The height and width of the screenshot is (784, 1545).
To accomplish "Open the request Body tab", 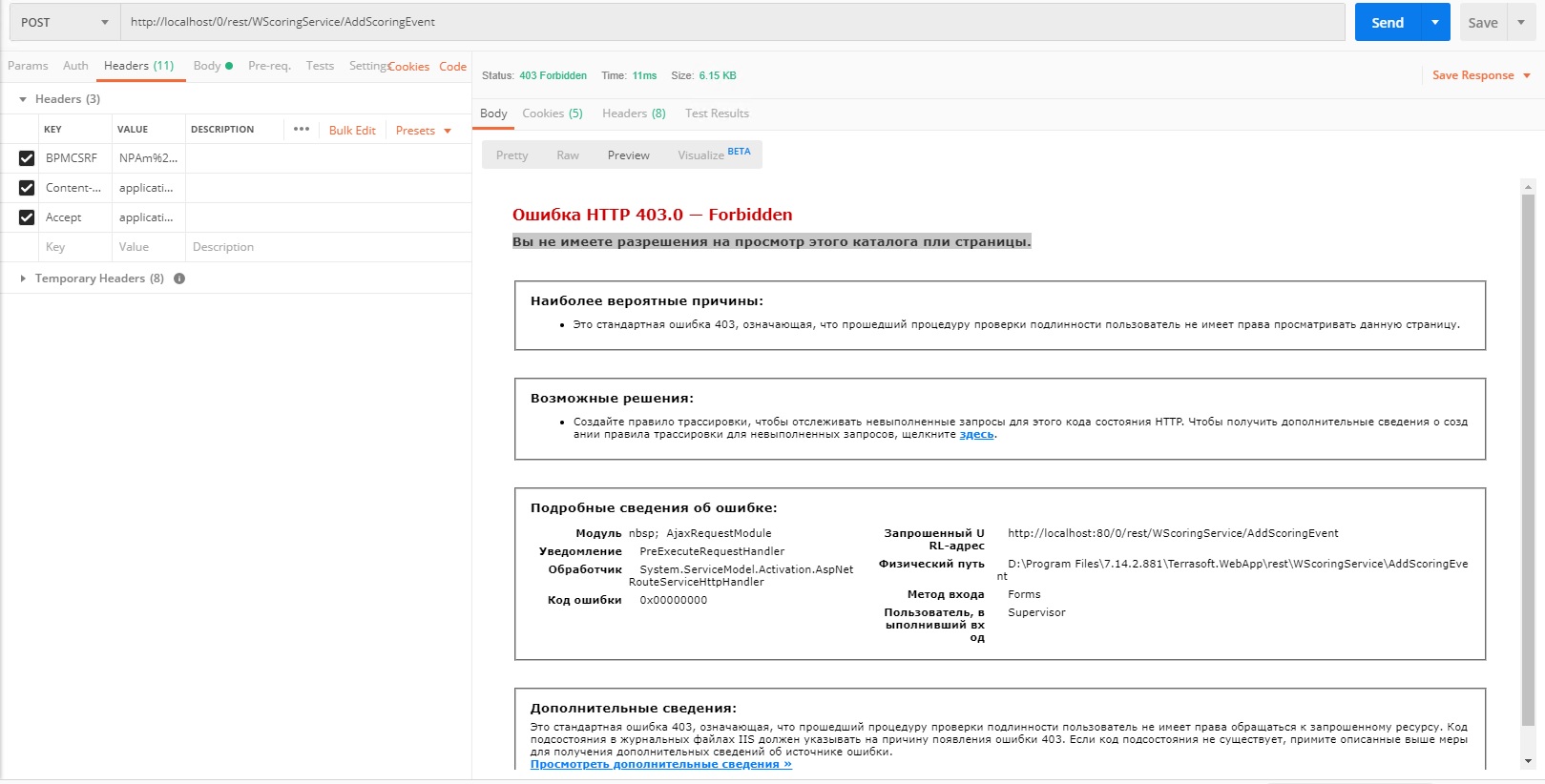I will (213, 66).
